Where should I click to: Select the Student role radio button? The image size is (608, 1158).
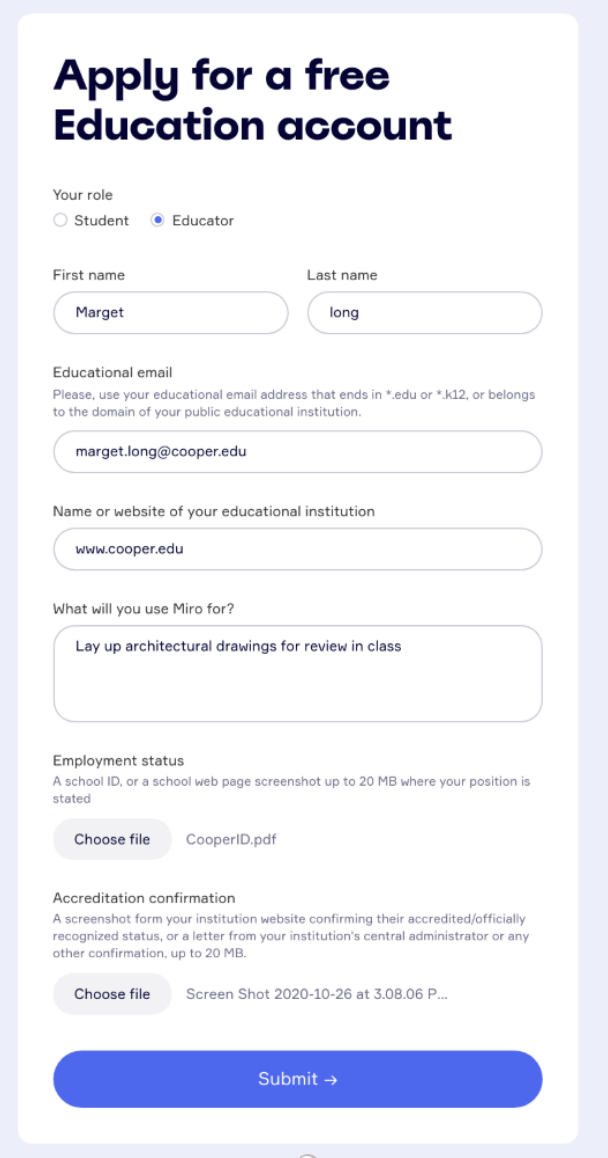61,221
